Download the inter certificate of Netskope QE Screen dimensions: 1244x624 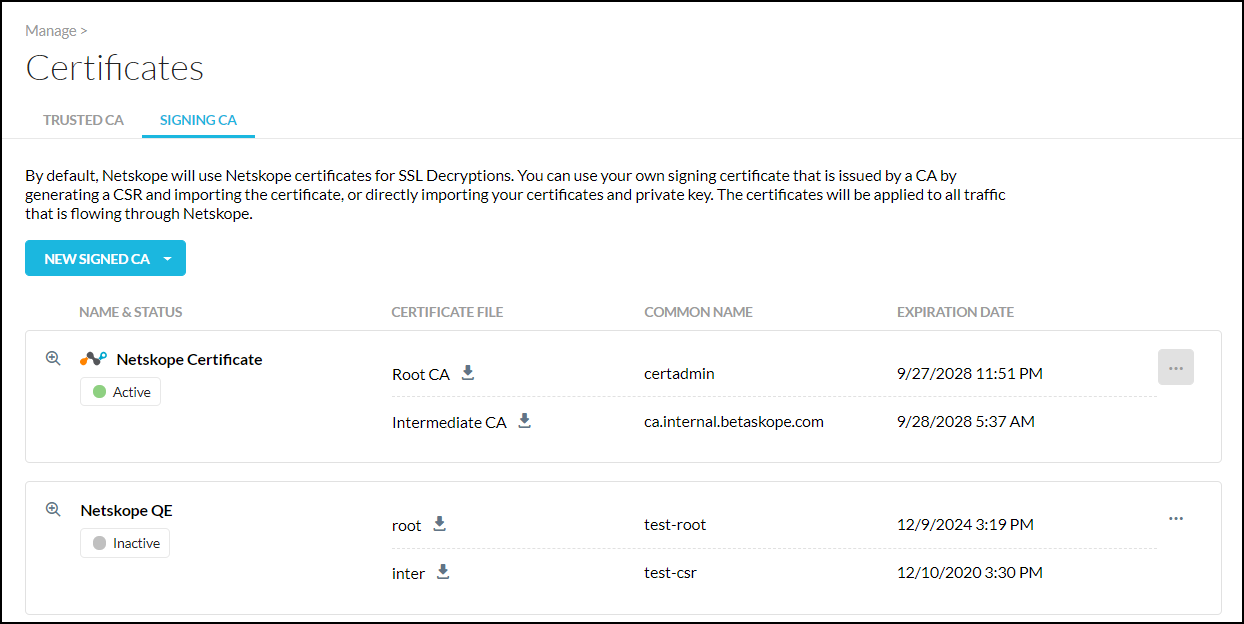point(443,572)
